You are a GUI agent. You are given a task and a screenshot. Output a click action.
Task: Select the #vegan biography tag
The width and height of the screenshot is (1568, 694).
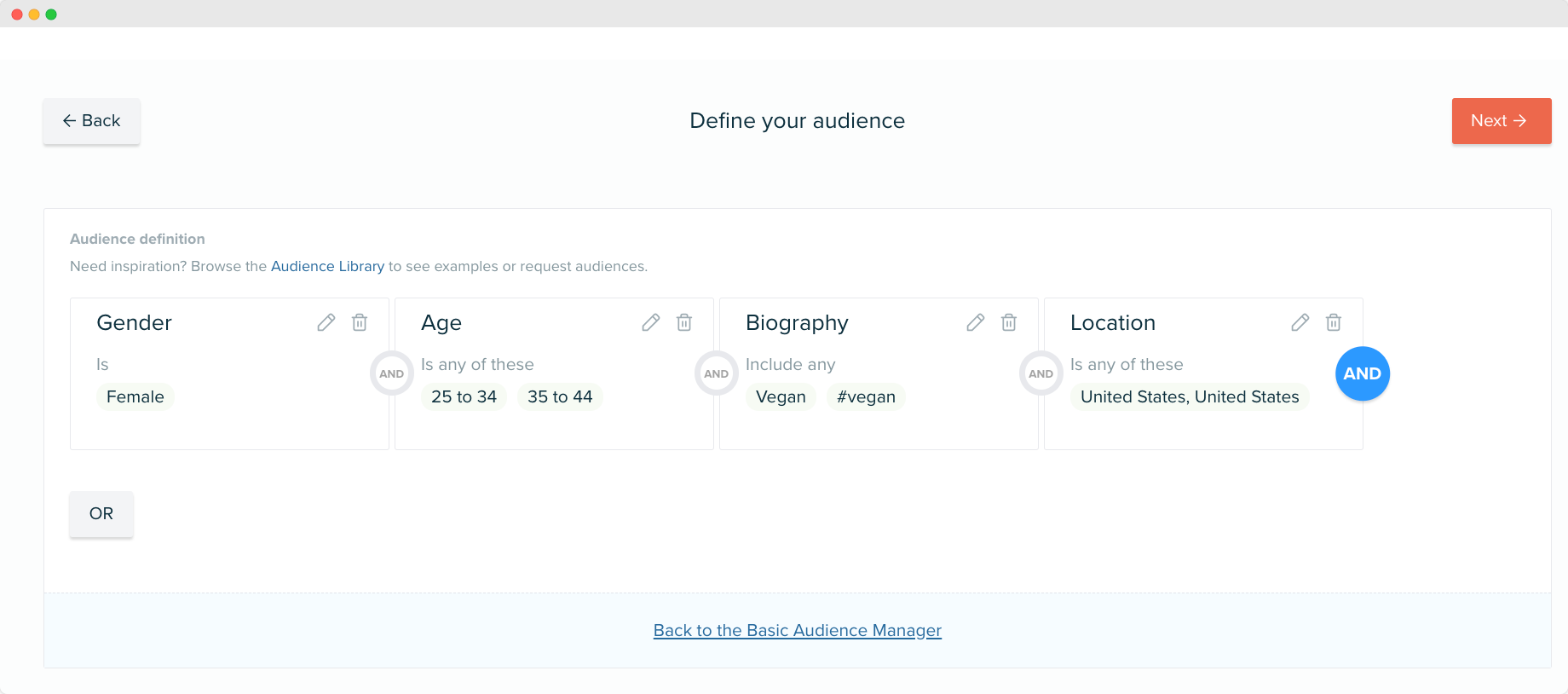(x=866, y=396)
